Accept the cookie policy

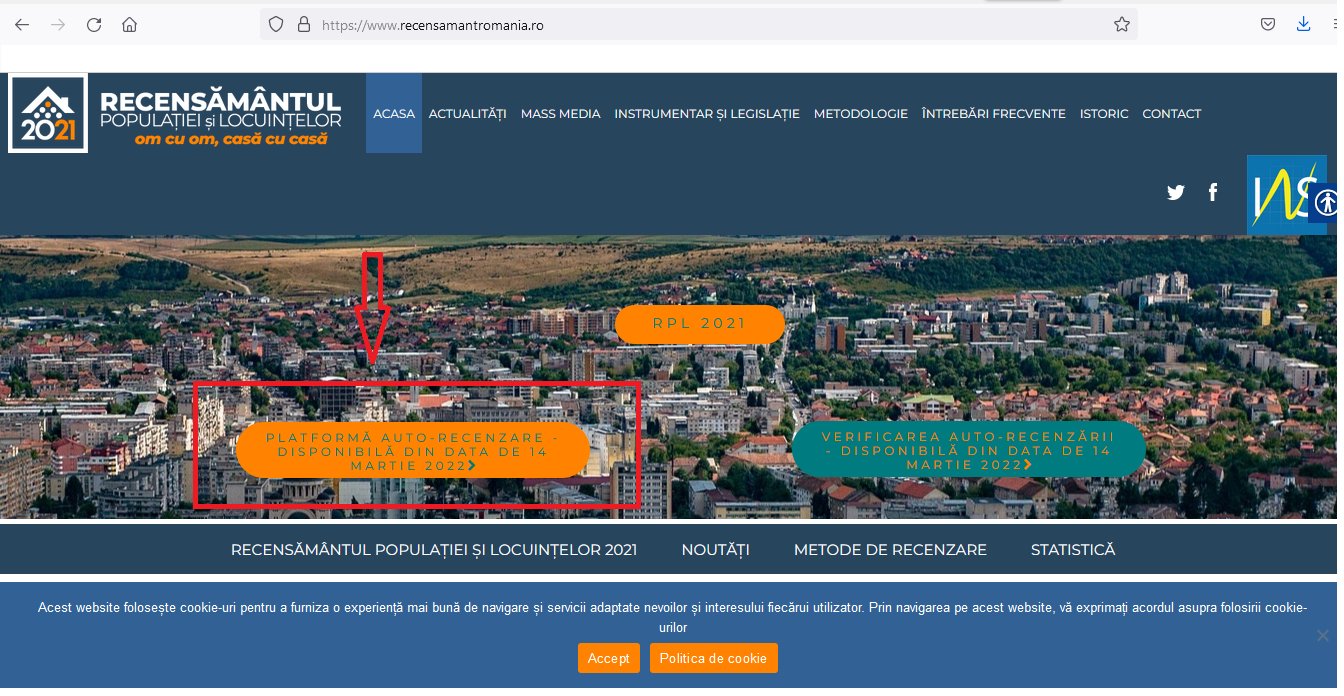(608, 658)
